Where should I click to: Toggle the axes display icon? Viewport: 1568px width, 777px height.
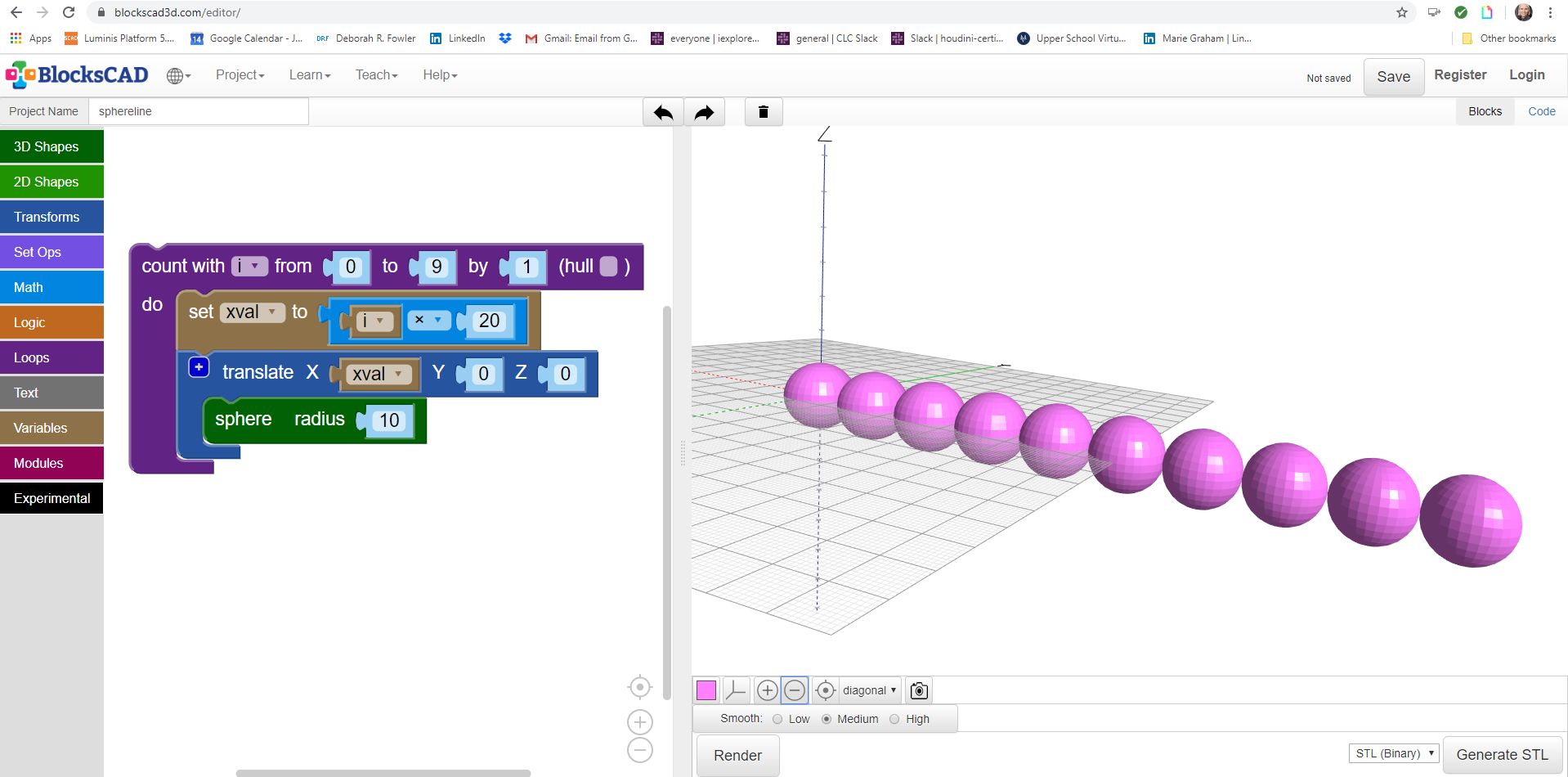(736, 690)
